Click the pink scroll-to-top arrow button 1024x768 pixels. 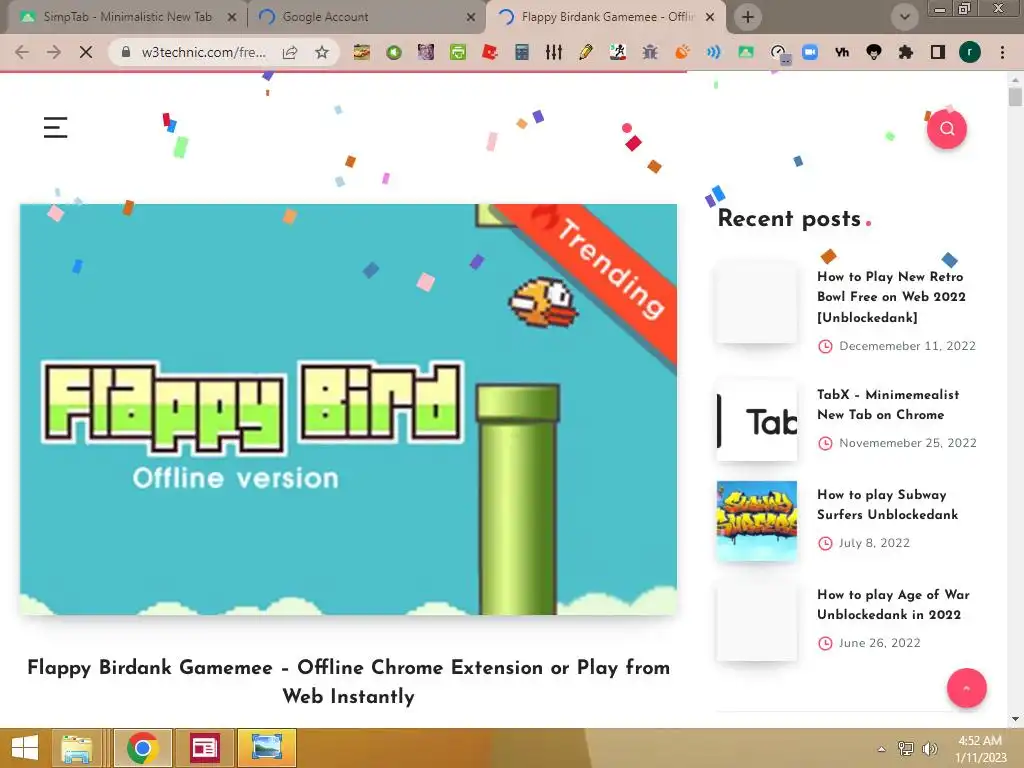coord(967,688)
